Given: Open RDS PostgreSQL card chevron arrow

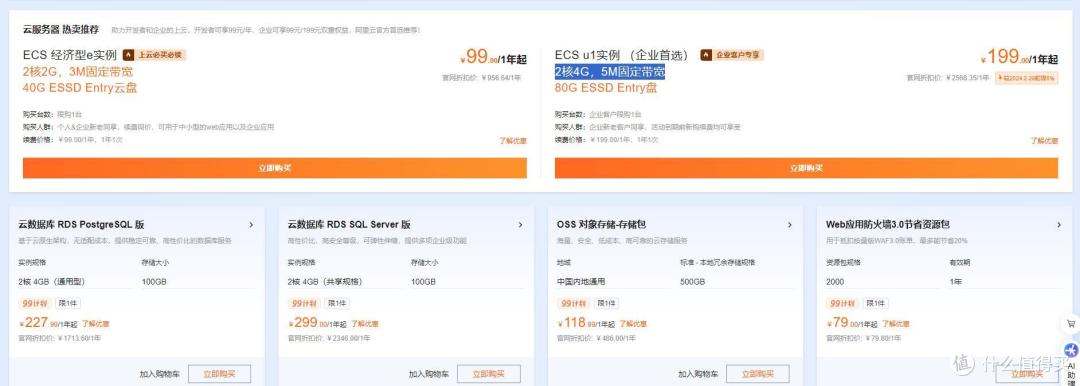Looking at the screenshot, I should click(x=251, y=225).
